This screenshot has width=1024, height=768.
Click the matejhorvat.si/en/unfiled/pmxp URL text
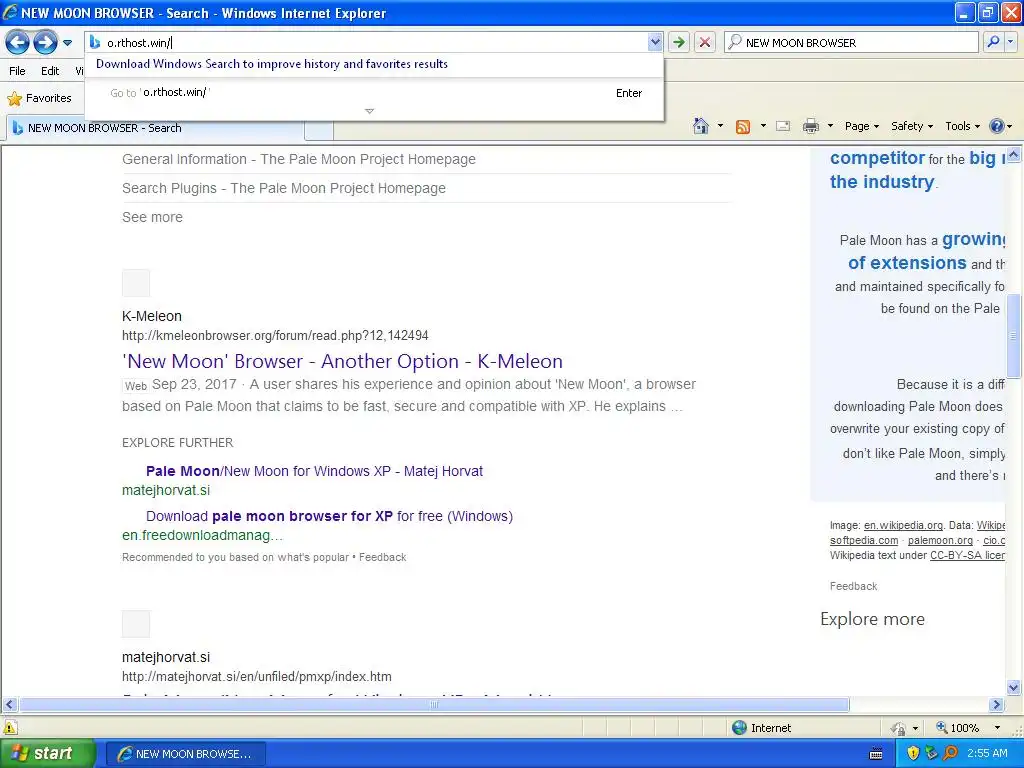[x=257, y=677]
